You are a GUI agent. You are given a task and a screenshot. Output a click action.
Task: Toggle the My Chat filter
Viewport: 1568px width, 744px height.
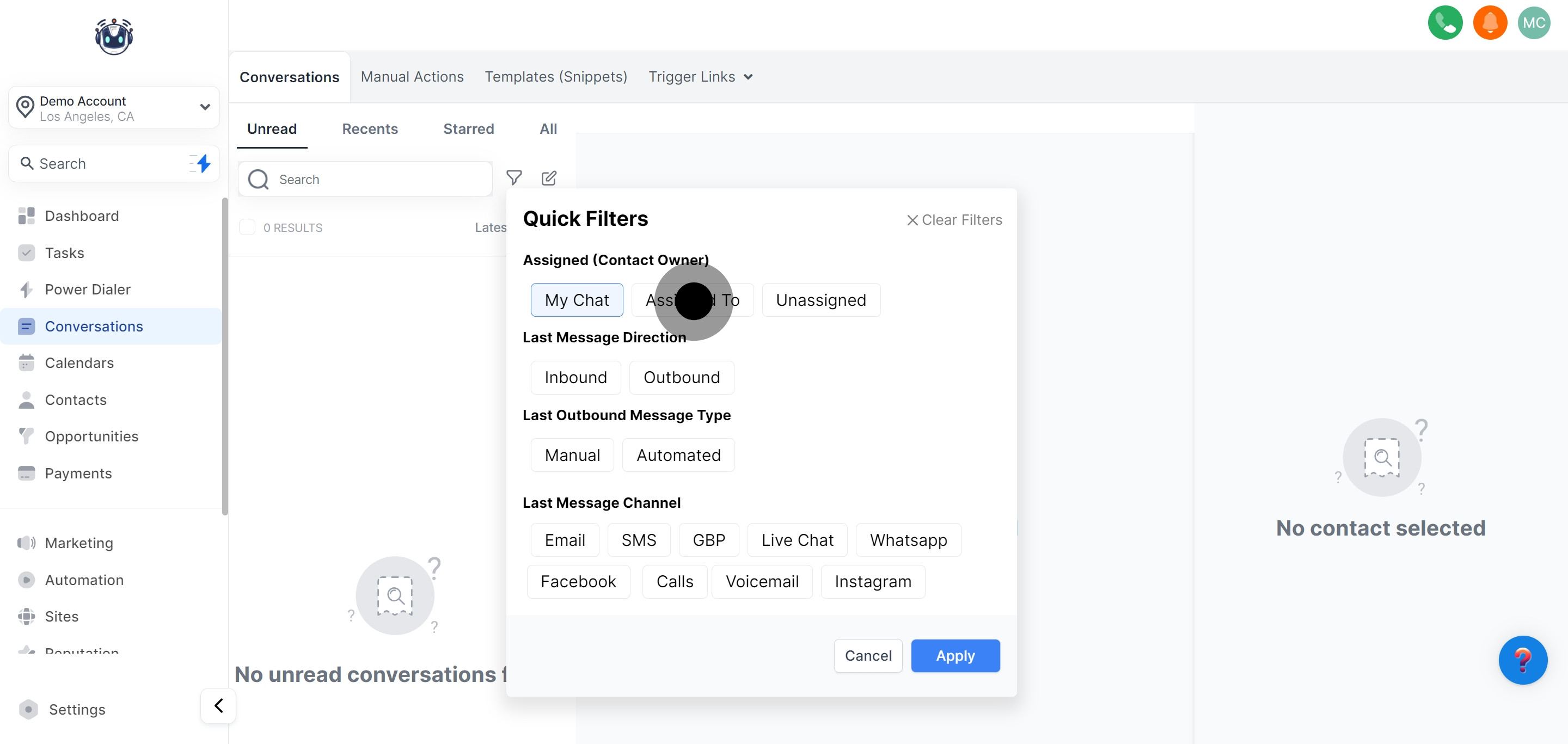(577, 300)
